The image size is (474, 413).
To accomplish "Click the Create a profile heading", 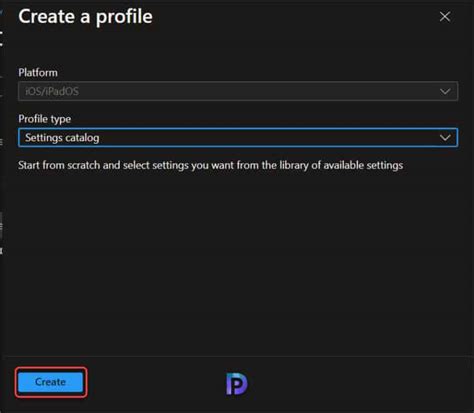I will coord(86,17).
